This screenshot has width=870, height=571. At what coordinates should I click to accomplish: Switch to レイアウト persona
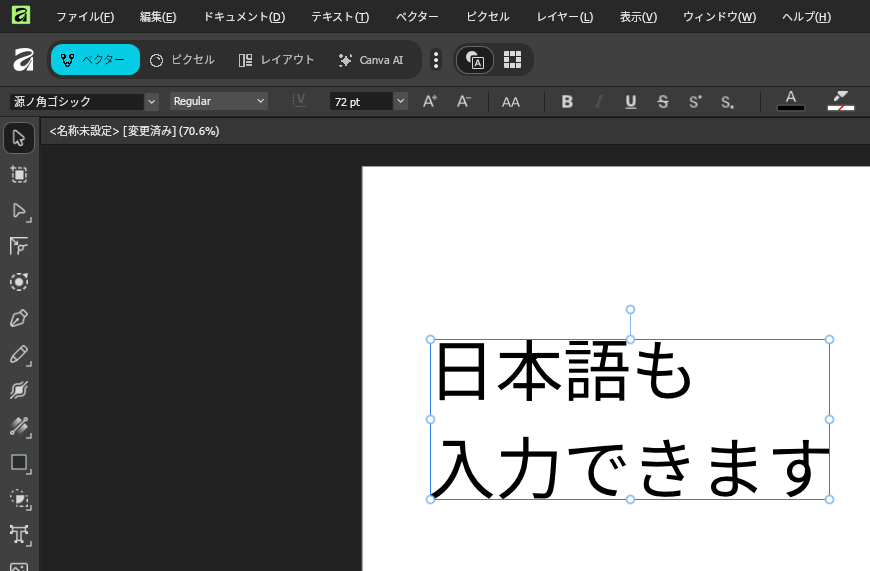[x=276, y=60]
